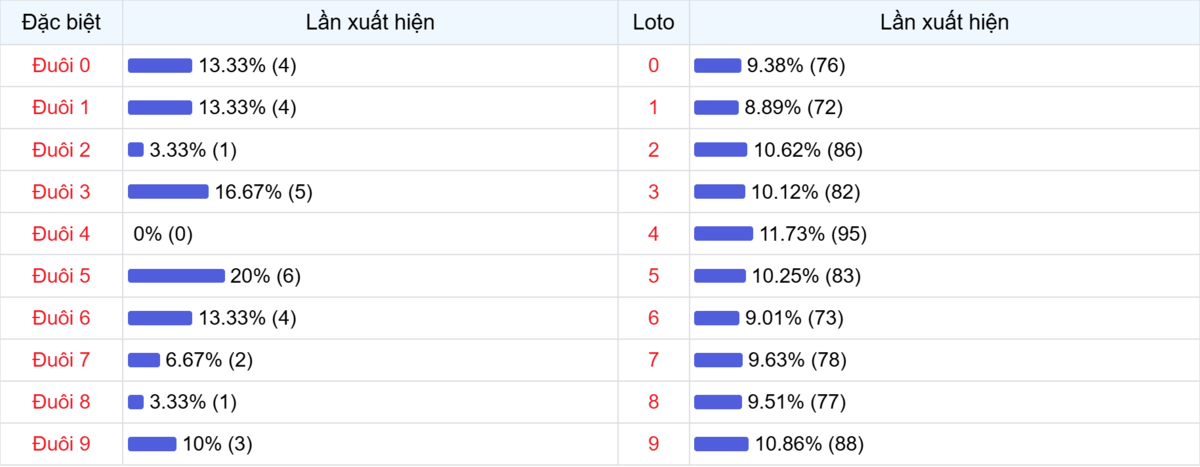Click the 11.73% bar for Loto 4
The width and height of the screenshot is (1200, 467).
pos(723,234)
